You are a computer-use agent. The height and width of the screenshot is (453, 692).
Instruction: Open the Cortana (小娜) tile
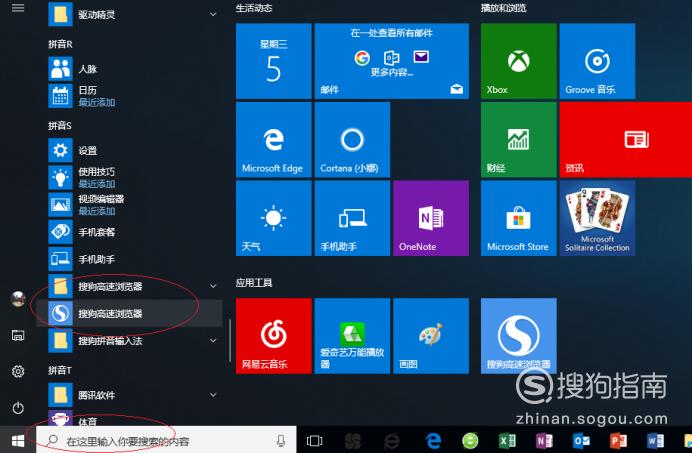point(352,140)
